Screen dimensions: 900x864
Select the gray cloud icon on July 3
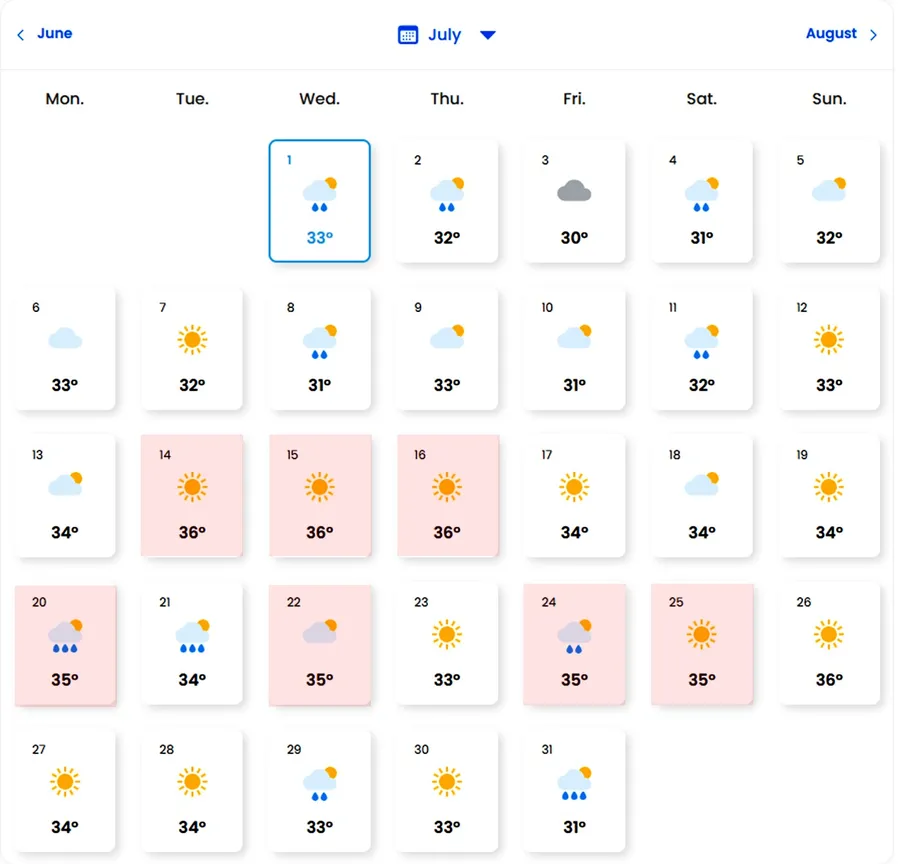click(x=574, y=190)
